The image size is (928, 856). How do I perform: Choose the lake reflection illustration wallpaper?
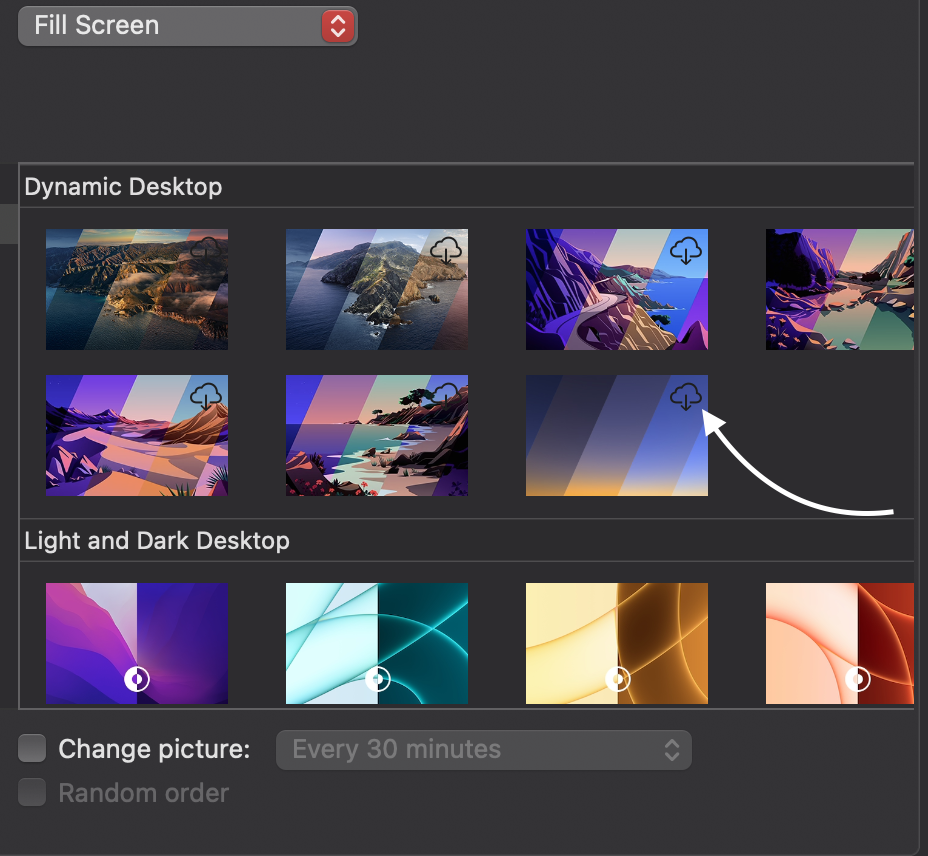point(840,289)
